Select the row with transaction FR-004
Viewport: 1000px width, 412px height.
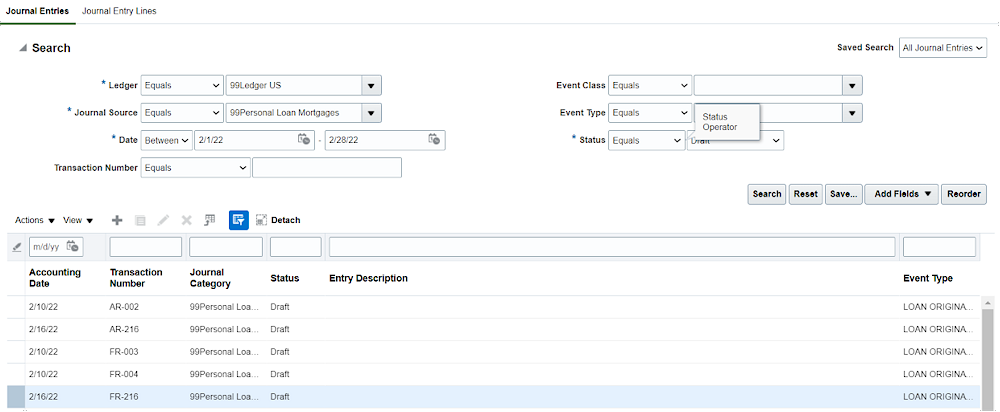click(494, 374)
